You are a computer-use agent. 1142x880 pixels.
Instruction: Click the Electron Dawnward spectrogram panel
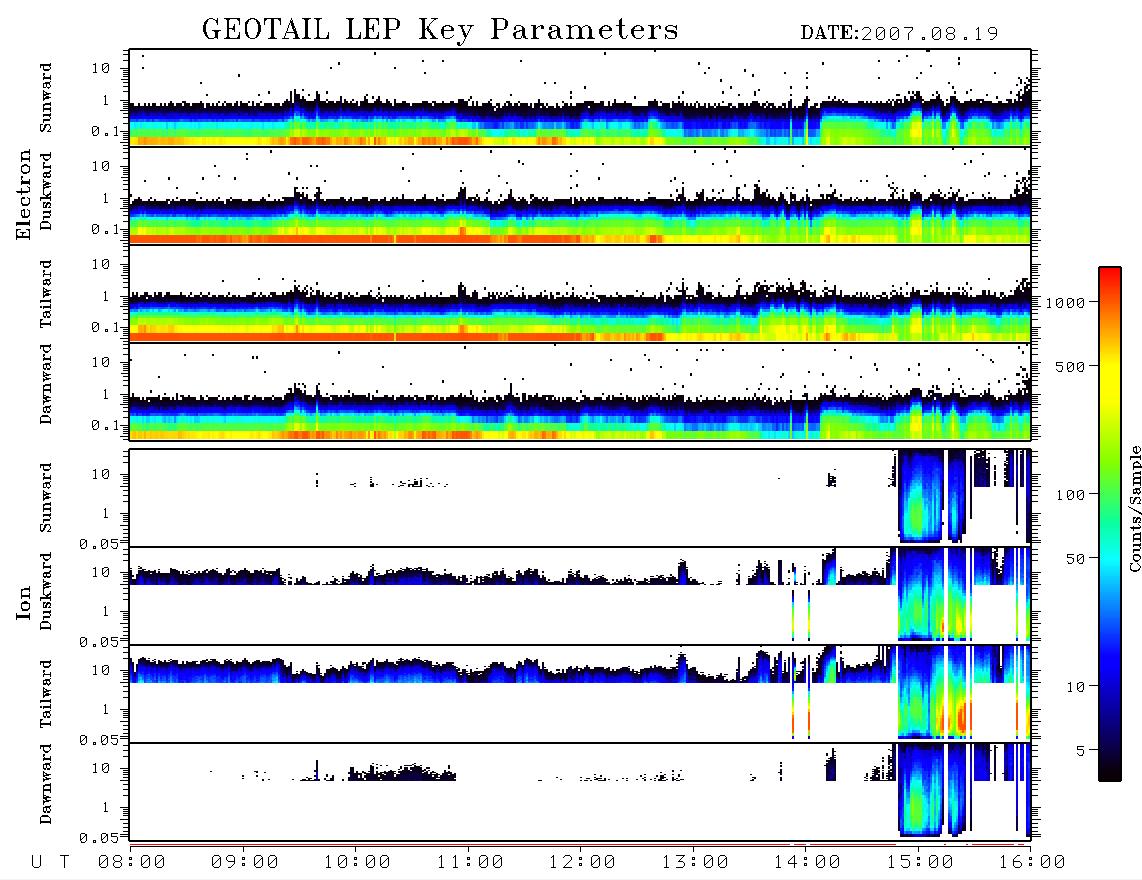(x=580, y=392)
